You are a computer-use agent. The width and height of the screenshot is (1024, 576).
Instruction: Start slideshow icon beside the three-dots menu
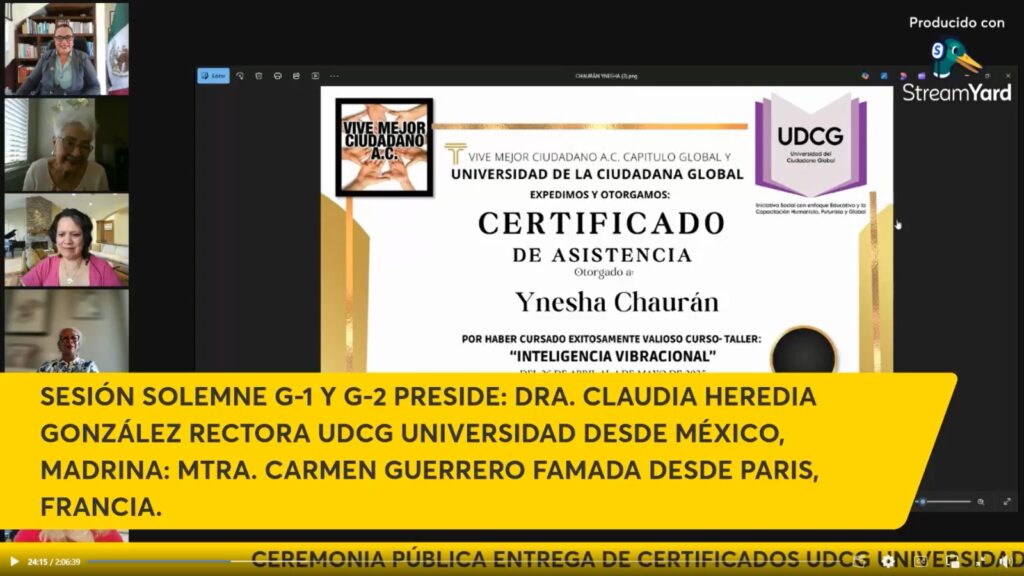315,76
